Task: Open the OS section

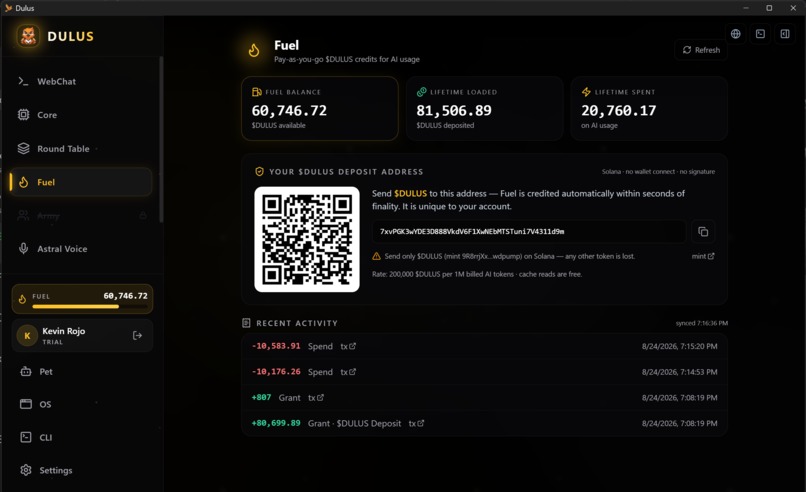Action: [81, 404]
